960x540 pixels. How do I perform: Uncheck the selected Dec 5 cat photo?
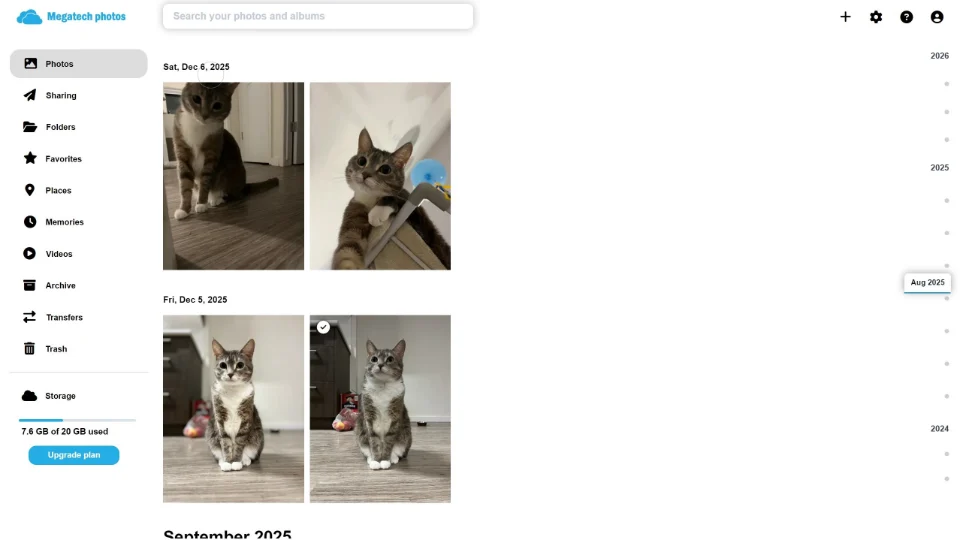click(x=323, y=328)
